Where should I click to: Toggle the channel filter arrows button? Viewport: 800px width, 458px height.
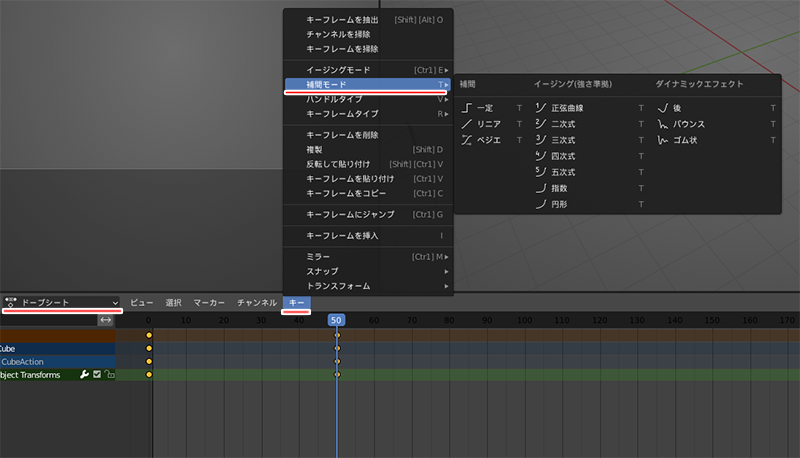105,320
